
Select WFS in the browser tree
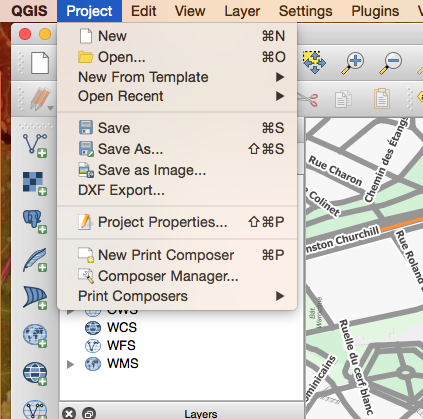[121, 345]
